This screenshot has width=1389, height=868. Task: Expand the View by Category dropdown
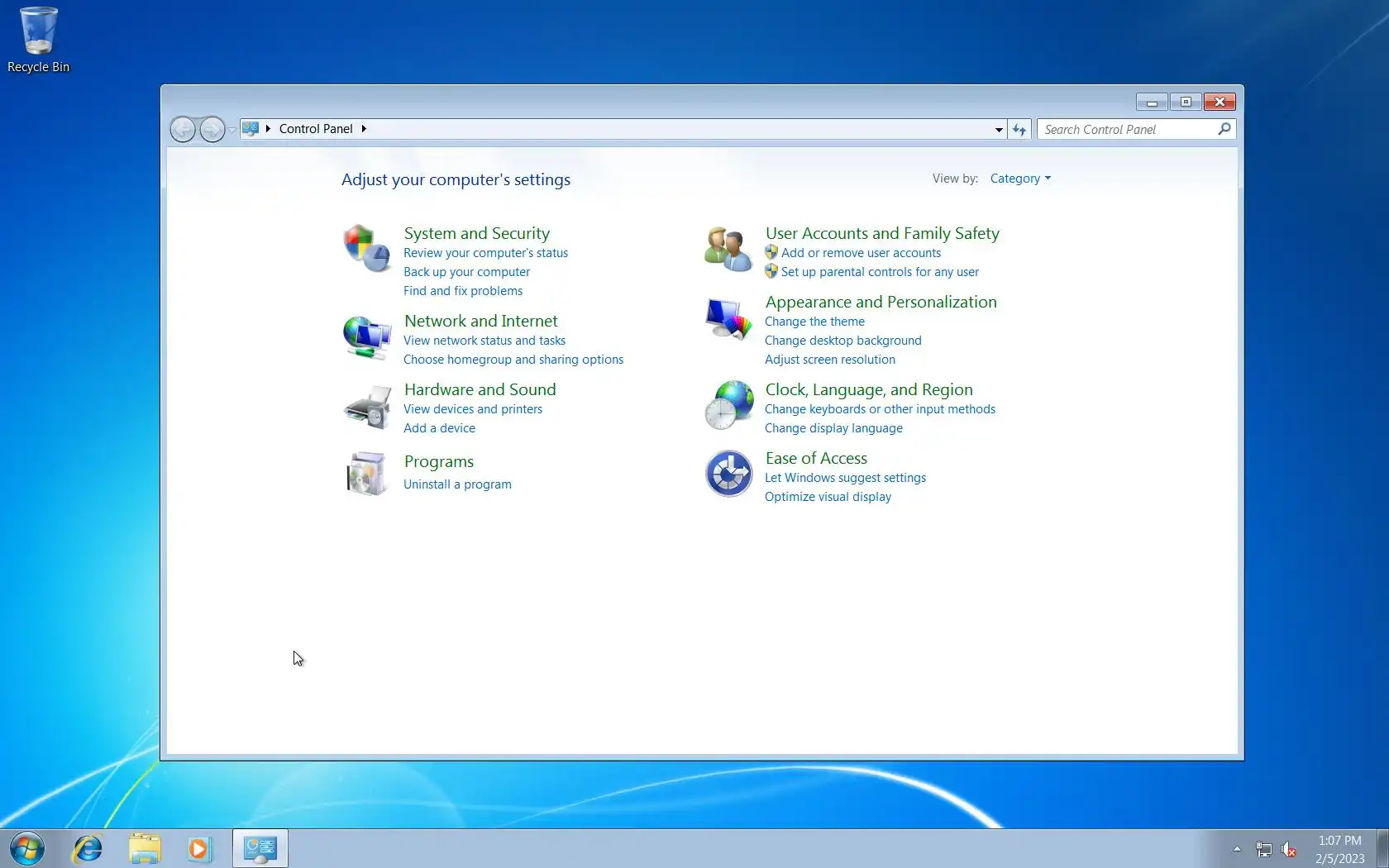pyautogui.click(x=1020, y=179)
